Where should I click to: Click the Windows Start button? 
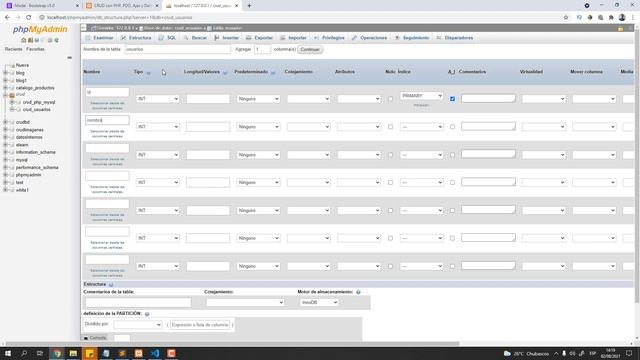(8, 353)
